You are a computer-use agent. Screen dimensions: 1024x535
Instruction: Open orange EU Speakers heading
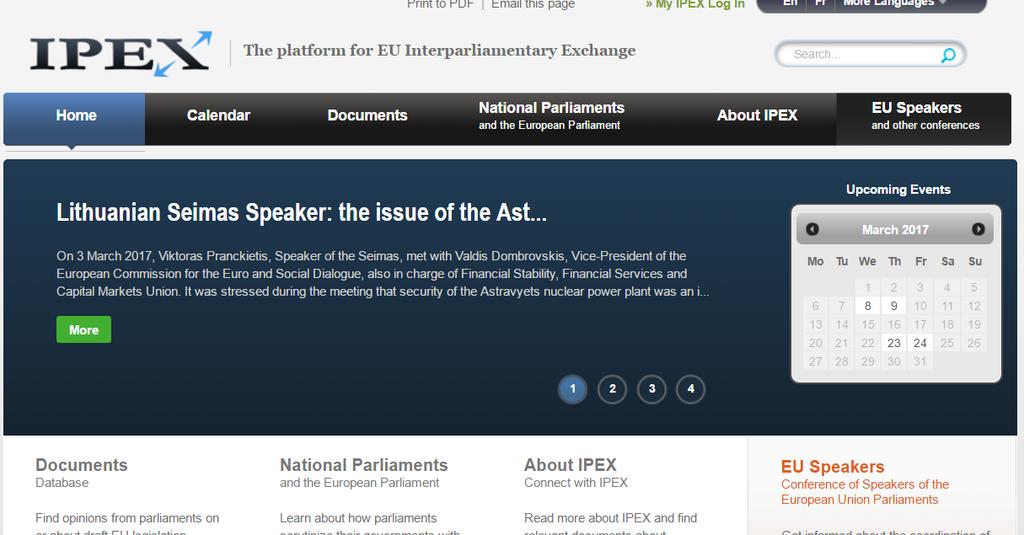(833, 467)
